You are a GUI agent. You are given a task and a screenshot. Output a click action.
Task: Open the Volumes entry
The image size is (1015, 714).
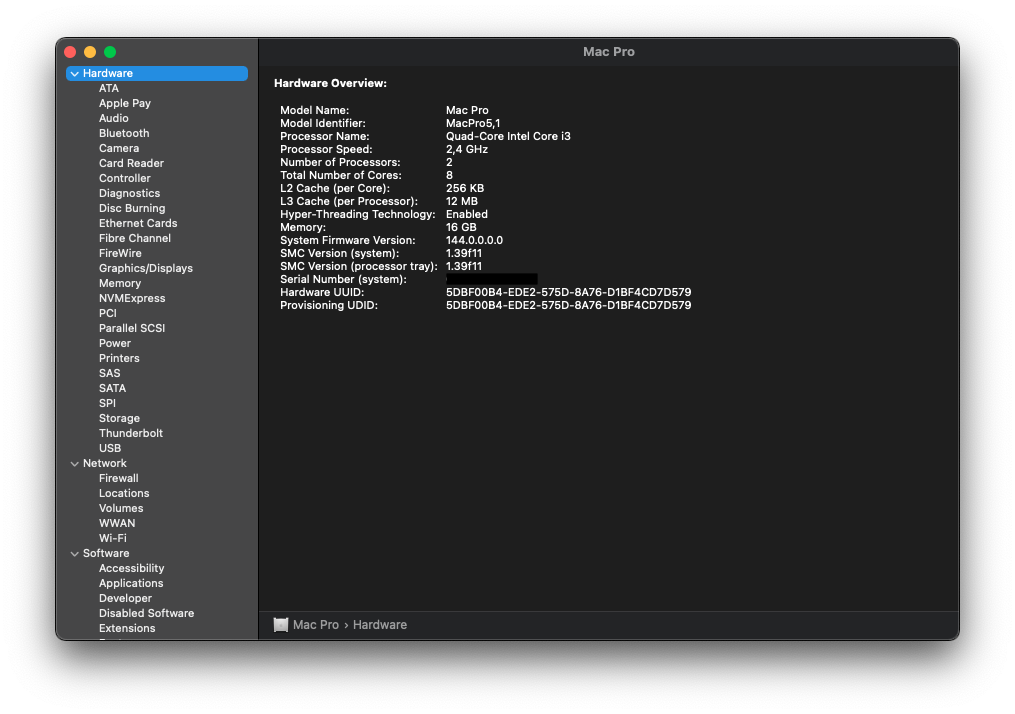(x=121, y=508)
